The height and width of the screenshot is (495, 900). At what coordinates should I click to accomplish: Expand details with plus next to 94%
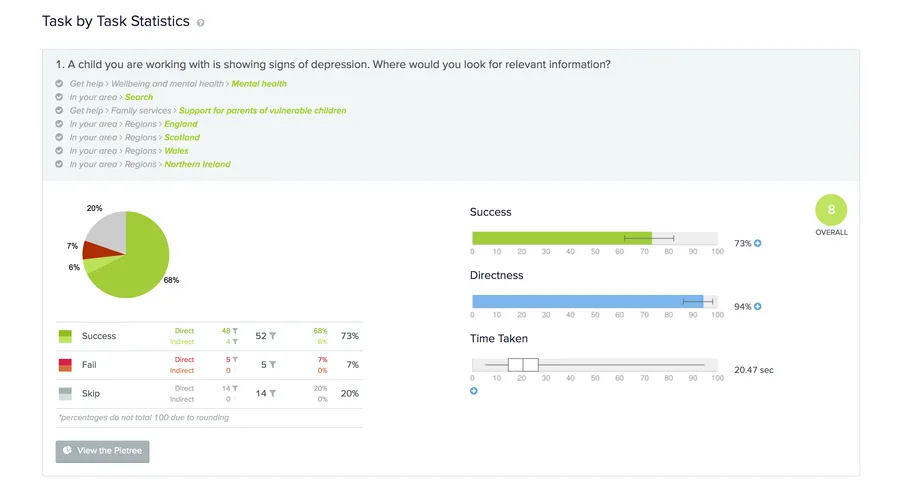click(x=758, y=307)
